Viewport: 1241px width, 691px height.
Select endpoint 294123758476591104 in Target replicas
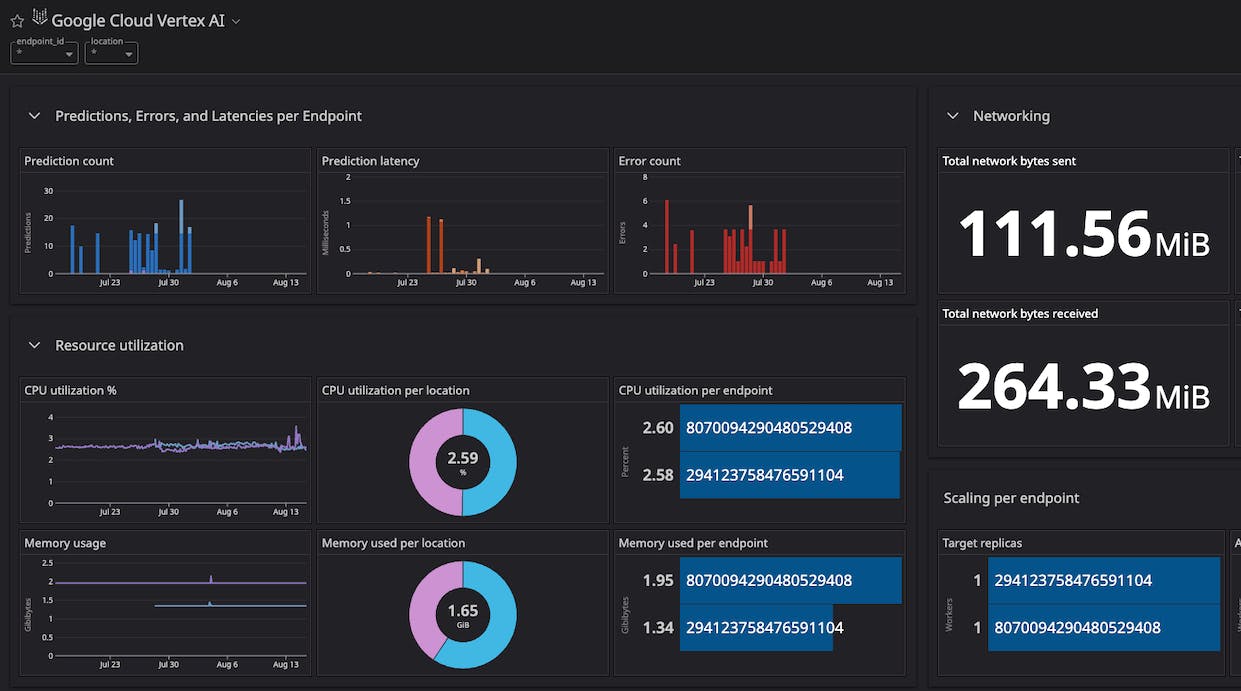click(1103, 580)
